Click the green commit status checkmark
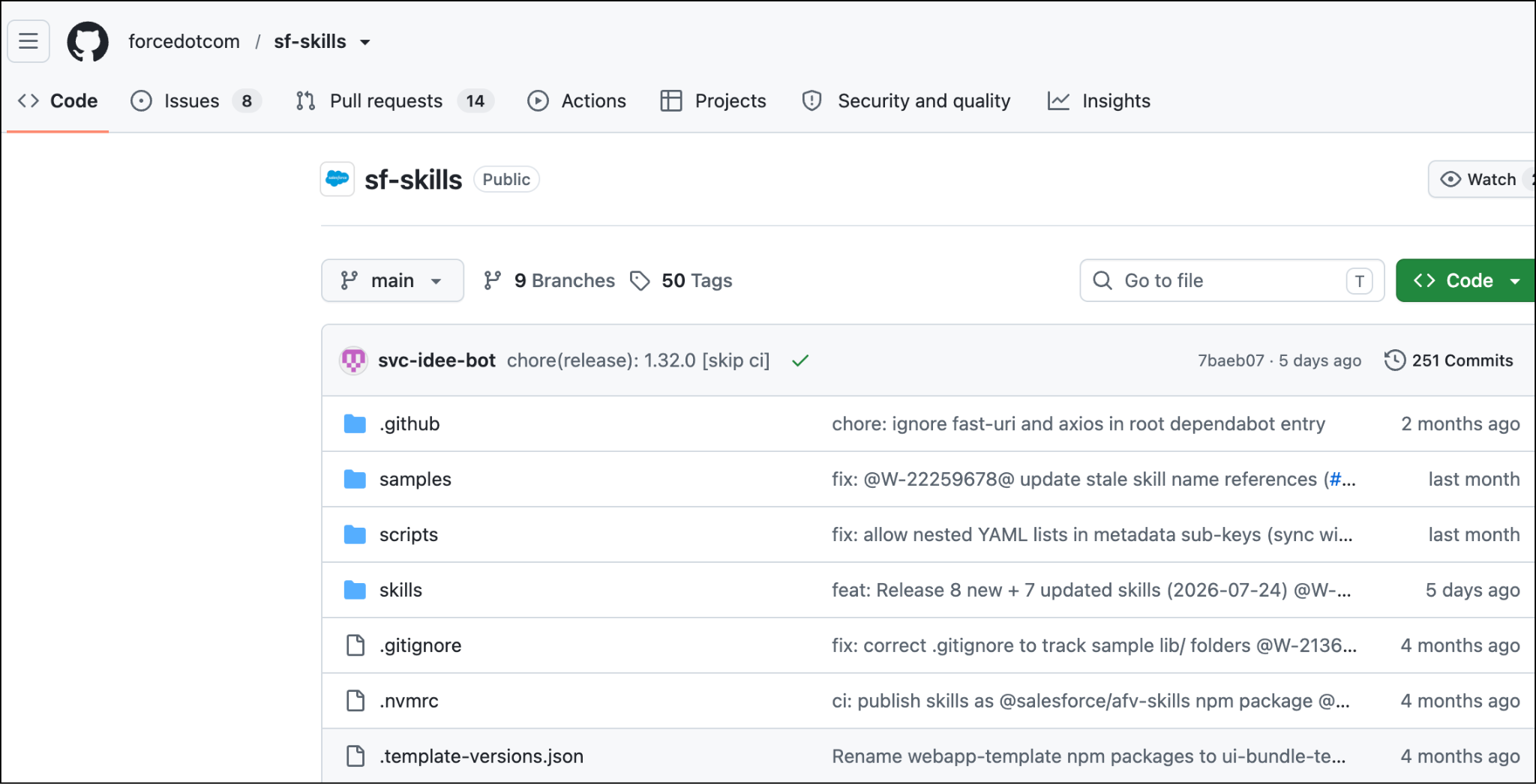1536x784 pixels. click(800, 361)
